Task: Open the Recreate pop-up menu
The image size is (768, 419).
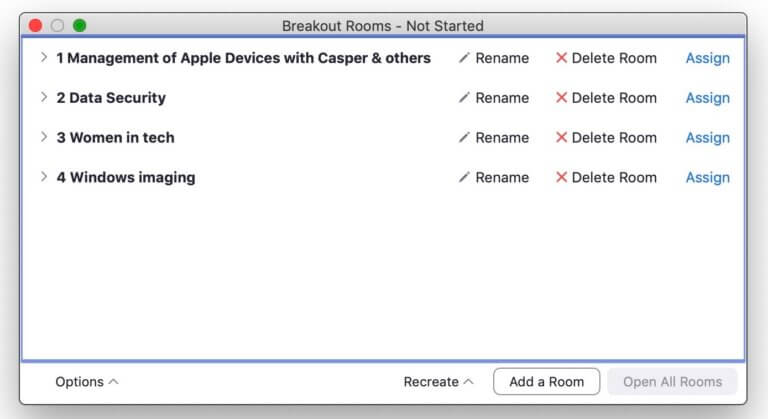Action: (x=438, y=381)
